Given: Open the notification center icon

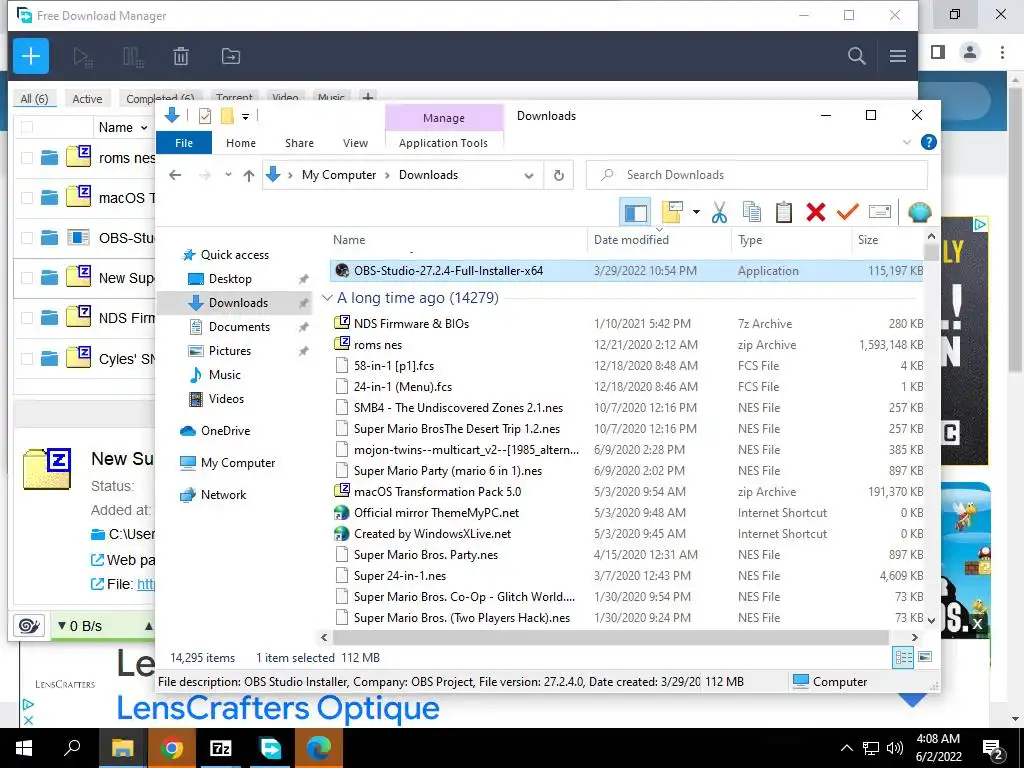Looking at the screenshot, I should pos(993,748).
